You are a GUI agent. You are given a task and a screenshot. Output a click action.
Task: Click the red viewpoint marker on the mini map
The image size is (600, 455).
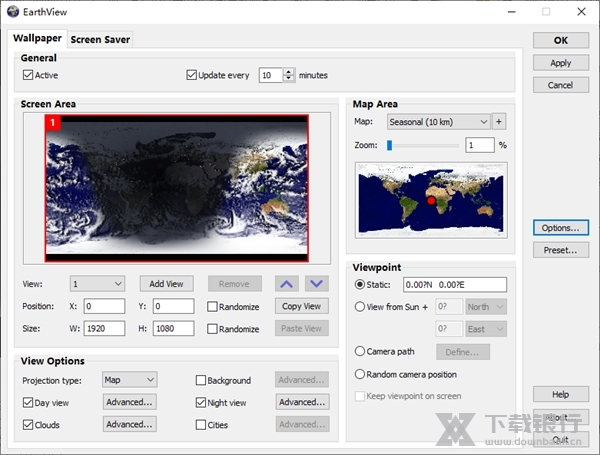431,200
